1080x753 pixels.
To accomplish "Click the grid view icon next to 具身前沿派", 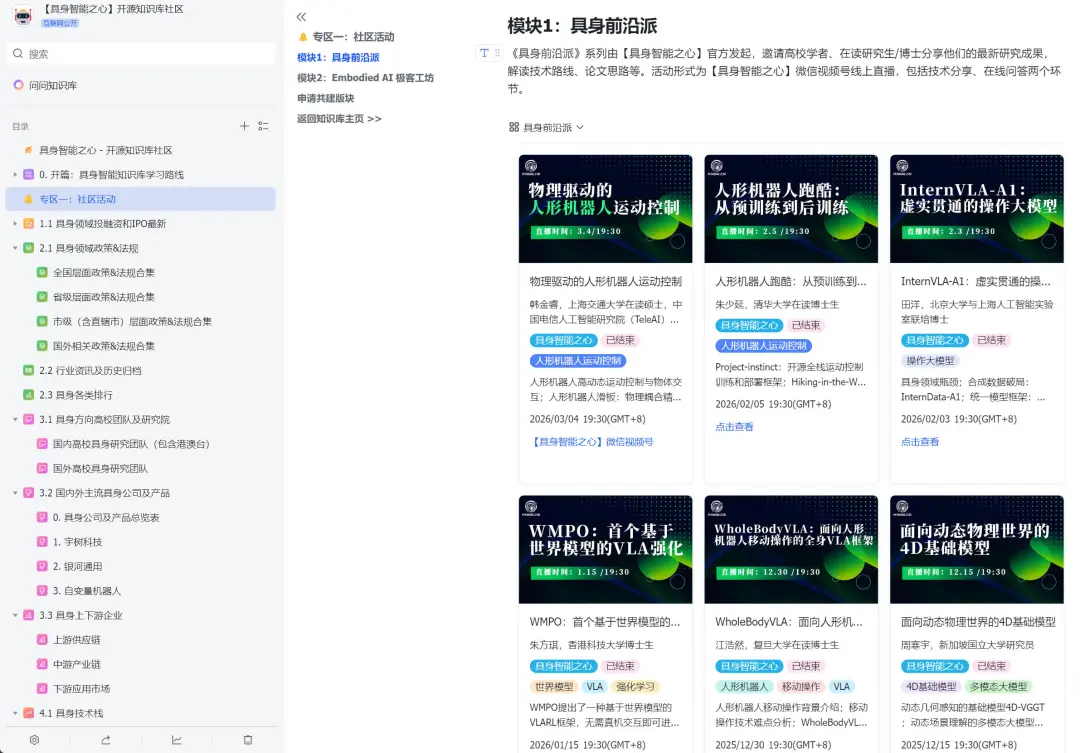I will (514, 127).
